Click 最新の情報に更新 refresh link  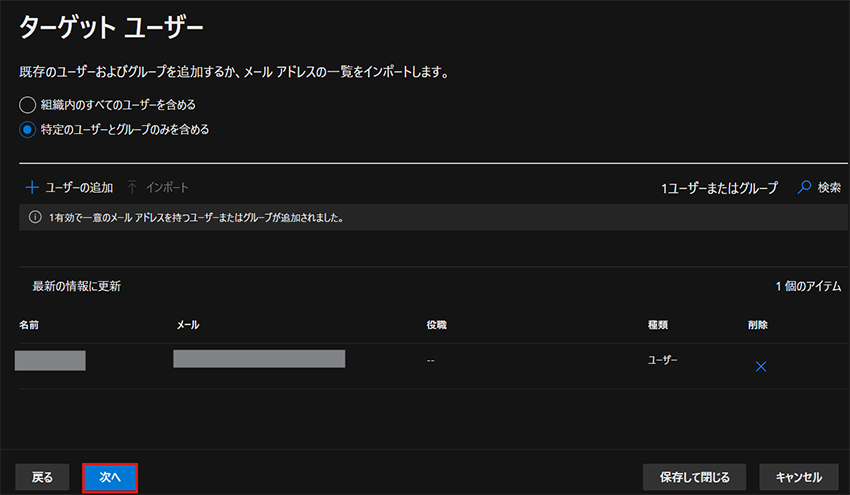(x=76, y=286)
